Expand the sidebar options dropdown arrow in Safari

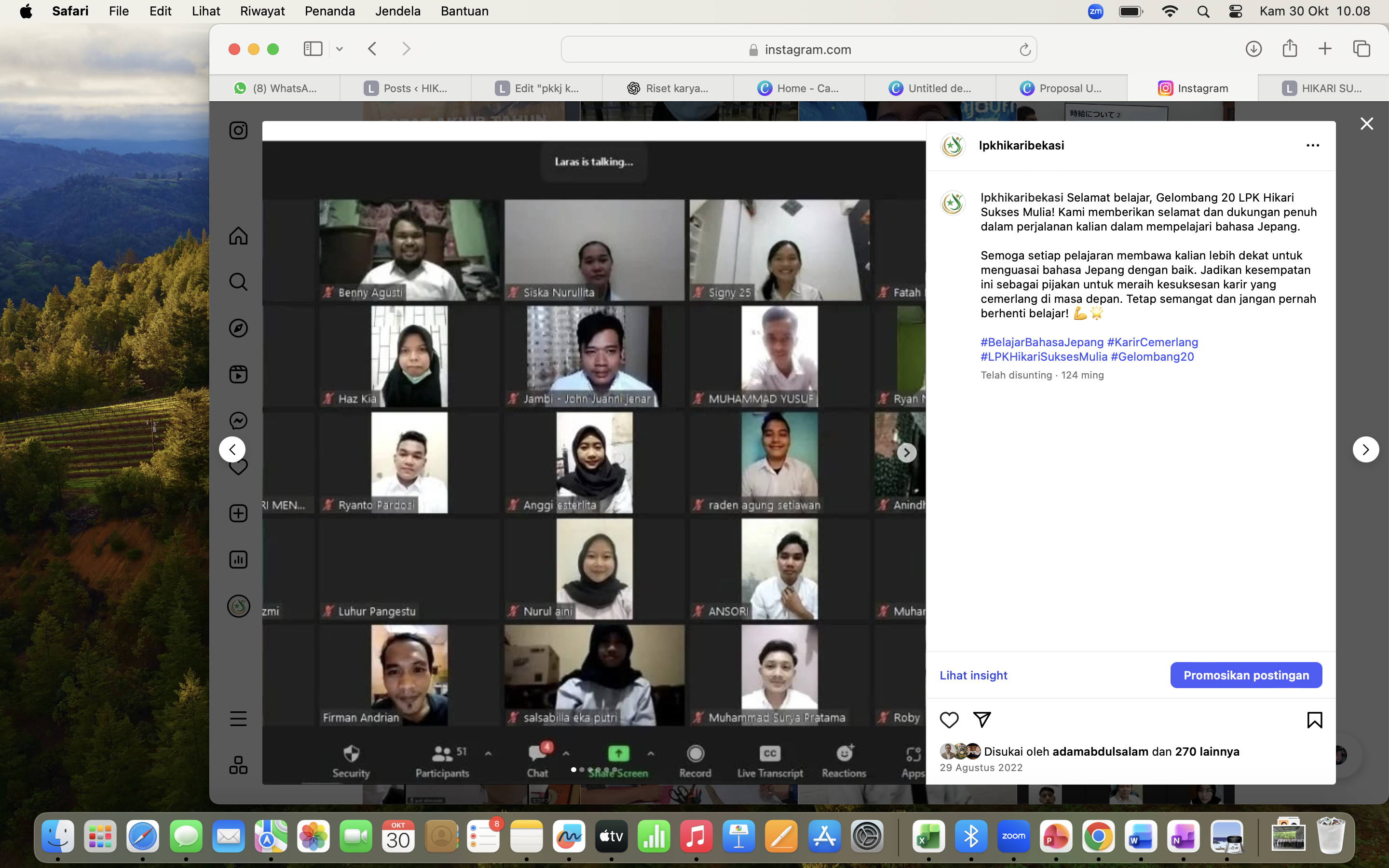(340, 49)
